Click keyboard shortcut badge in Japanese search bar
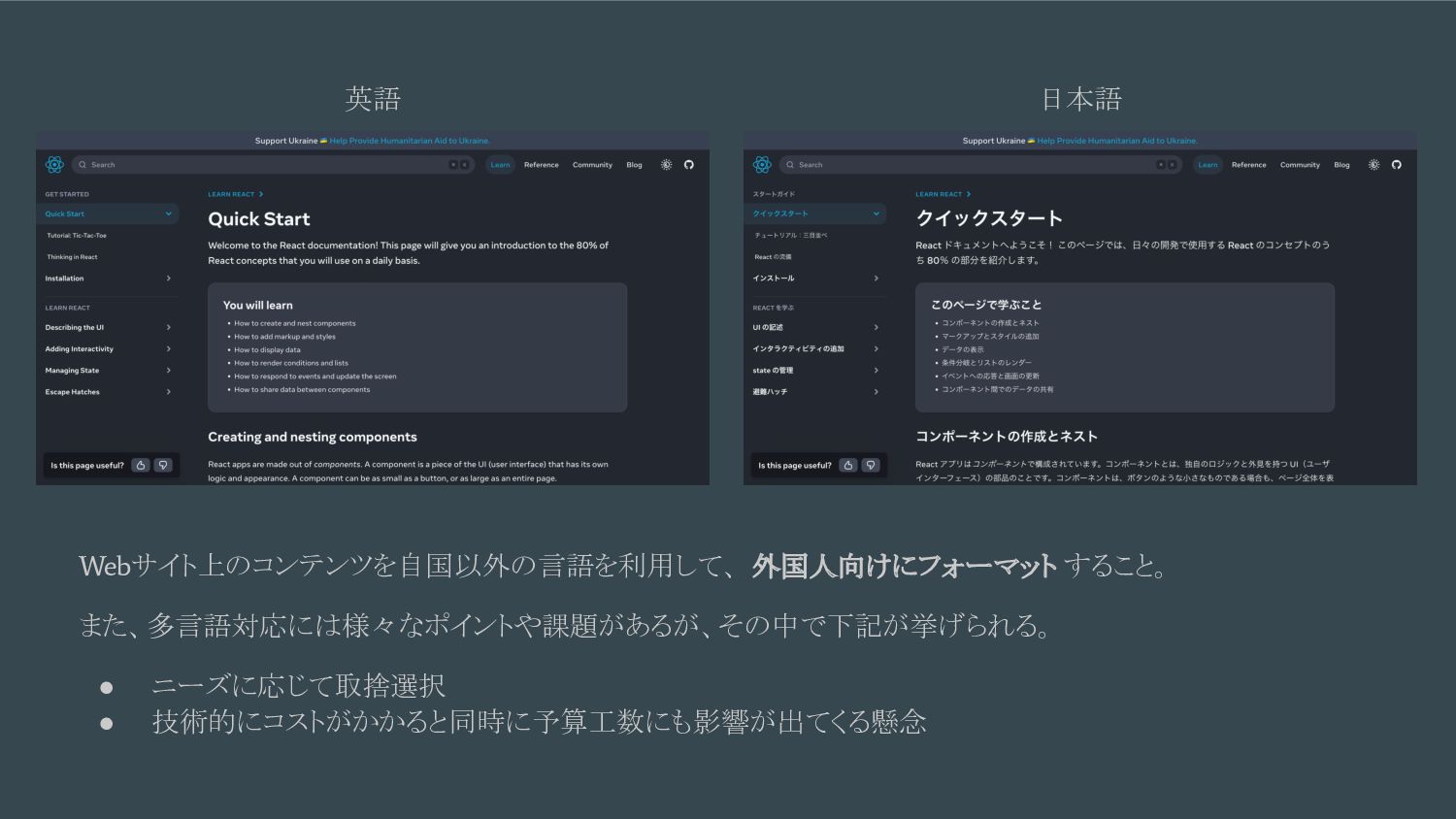 (x=1166, y=165)
